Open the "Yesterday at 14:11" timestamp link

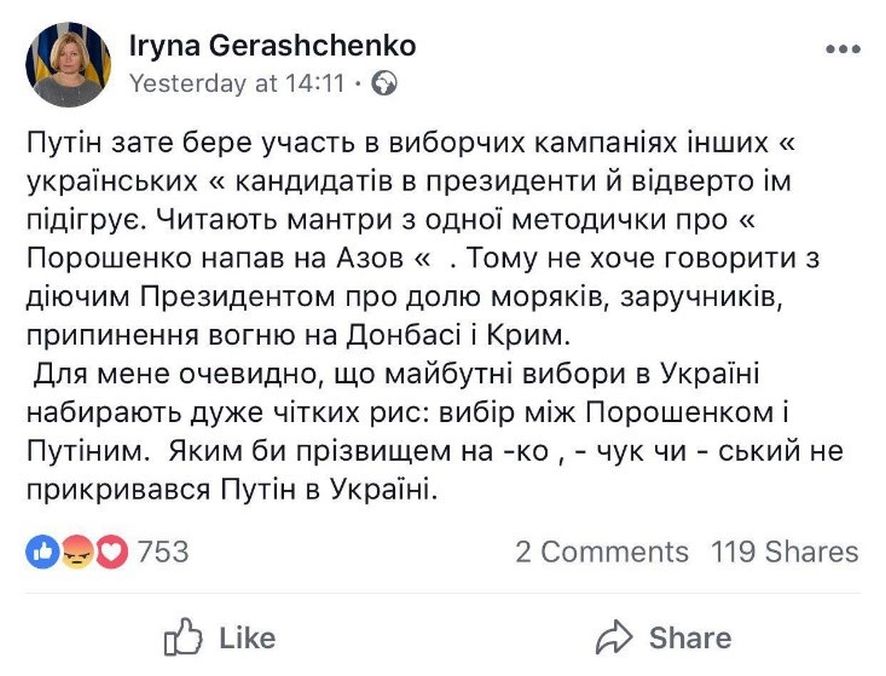coord(237,82)
